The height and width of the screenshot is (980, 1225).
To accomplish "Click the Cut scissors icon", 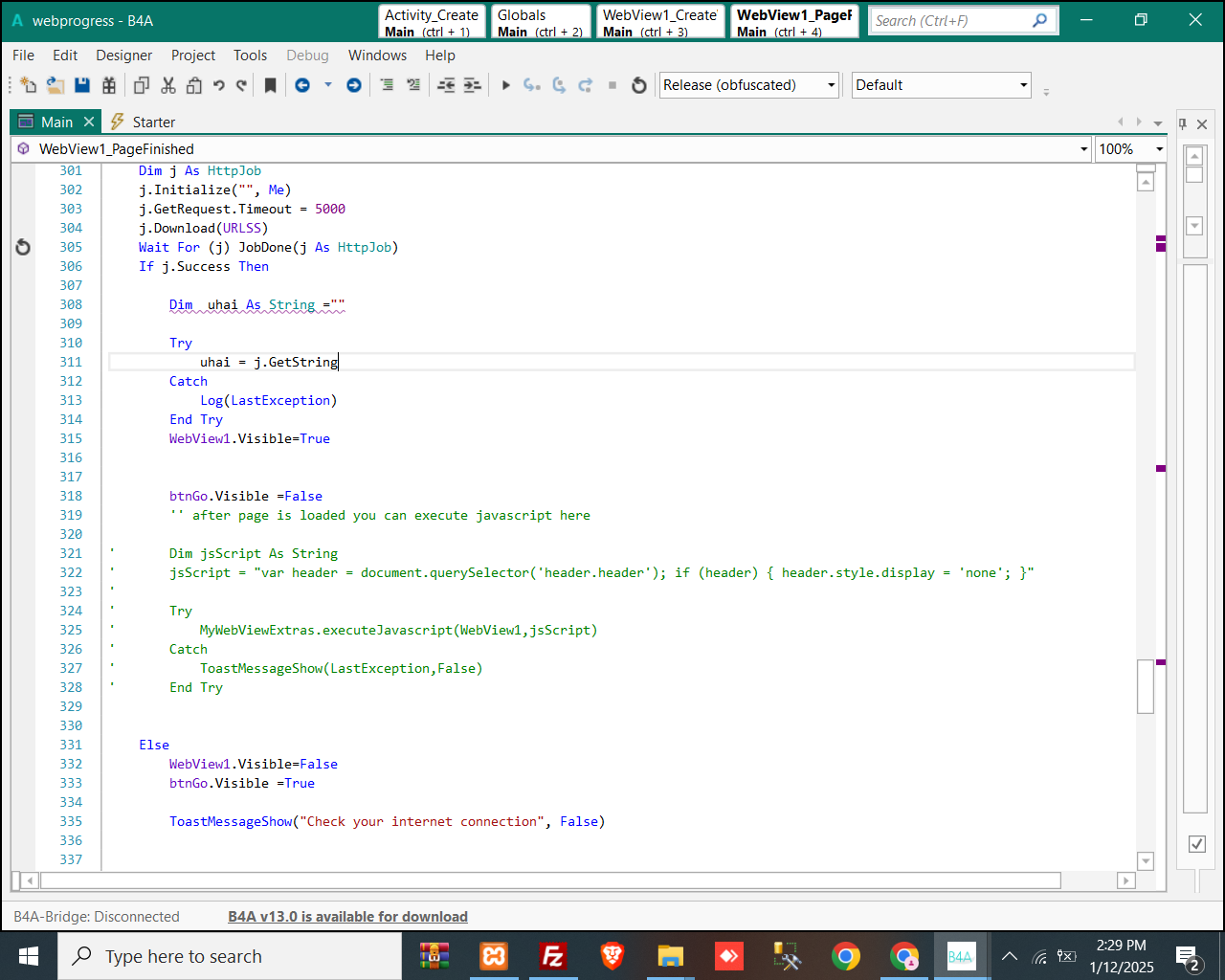I will tap(168, 85).
